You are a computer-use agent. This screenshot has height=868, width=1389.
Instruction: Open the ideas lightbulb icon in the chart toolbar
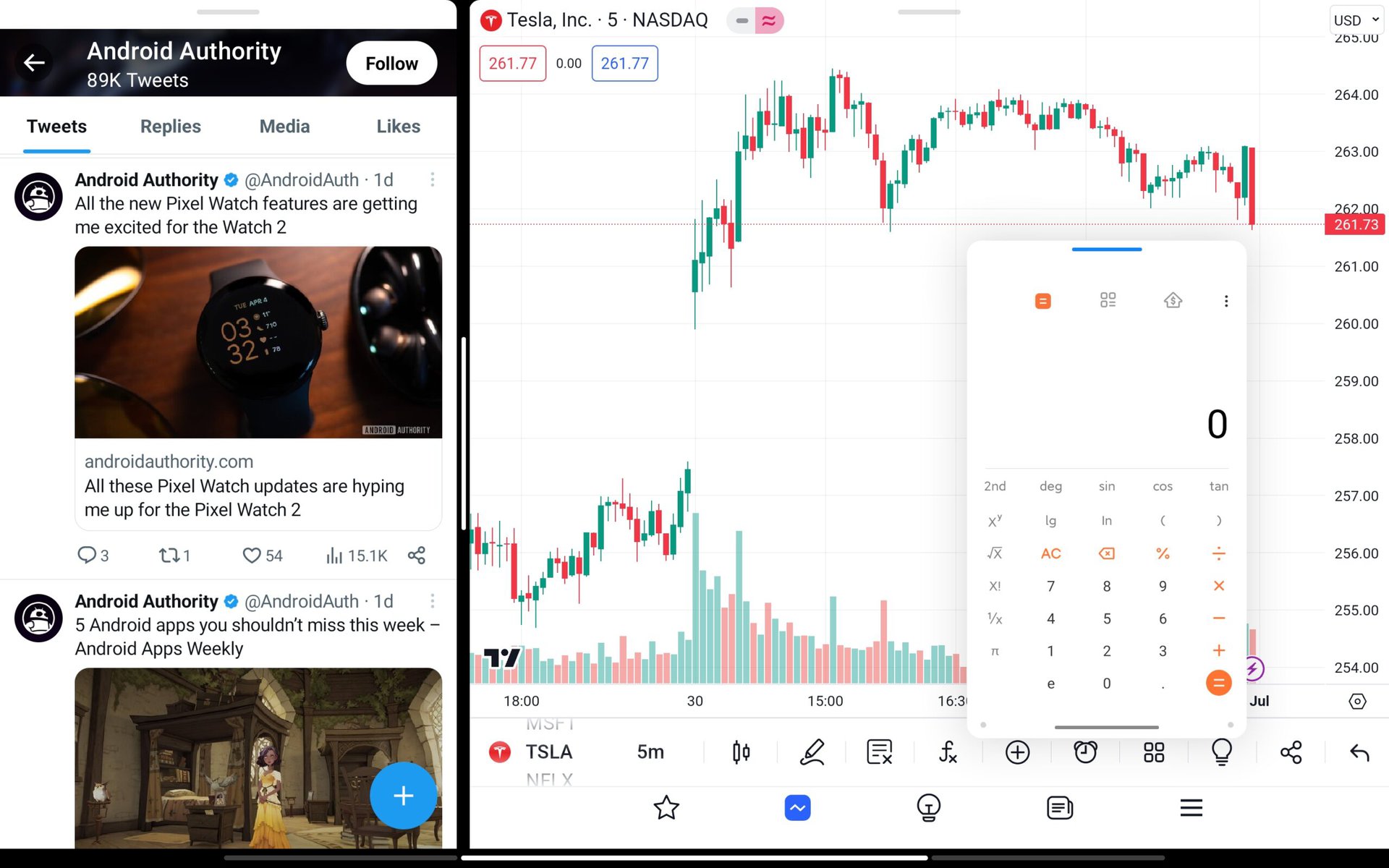tap(1222, 752)
